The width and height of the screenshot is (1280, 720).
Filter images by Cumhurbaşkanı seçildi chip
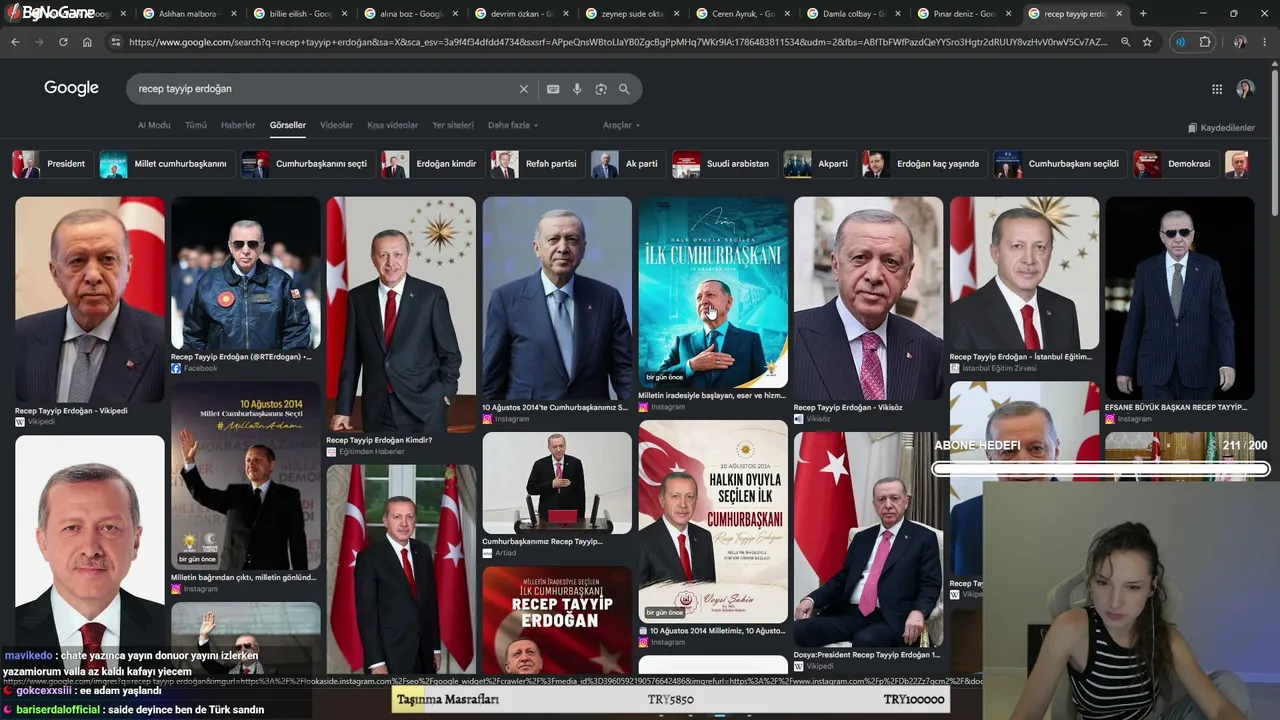pos(1060,164)
